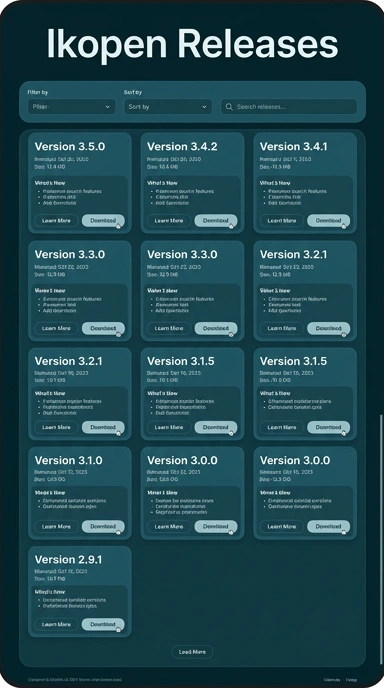The image size is (384, 688).
Task: Open the Sort by dropdown
Action: coord(168,107)
